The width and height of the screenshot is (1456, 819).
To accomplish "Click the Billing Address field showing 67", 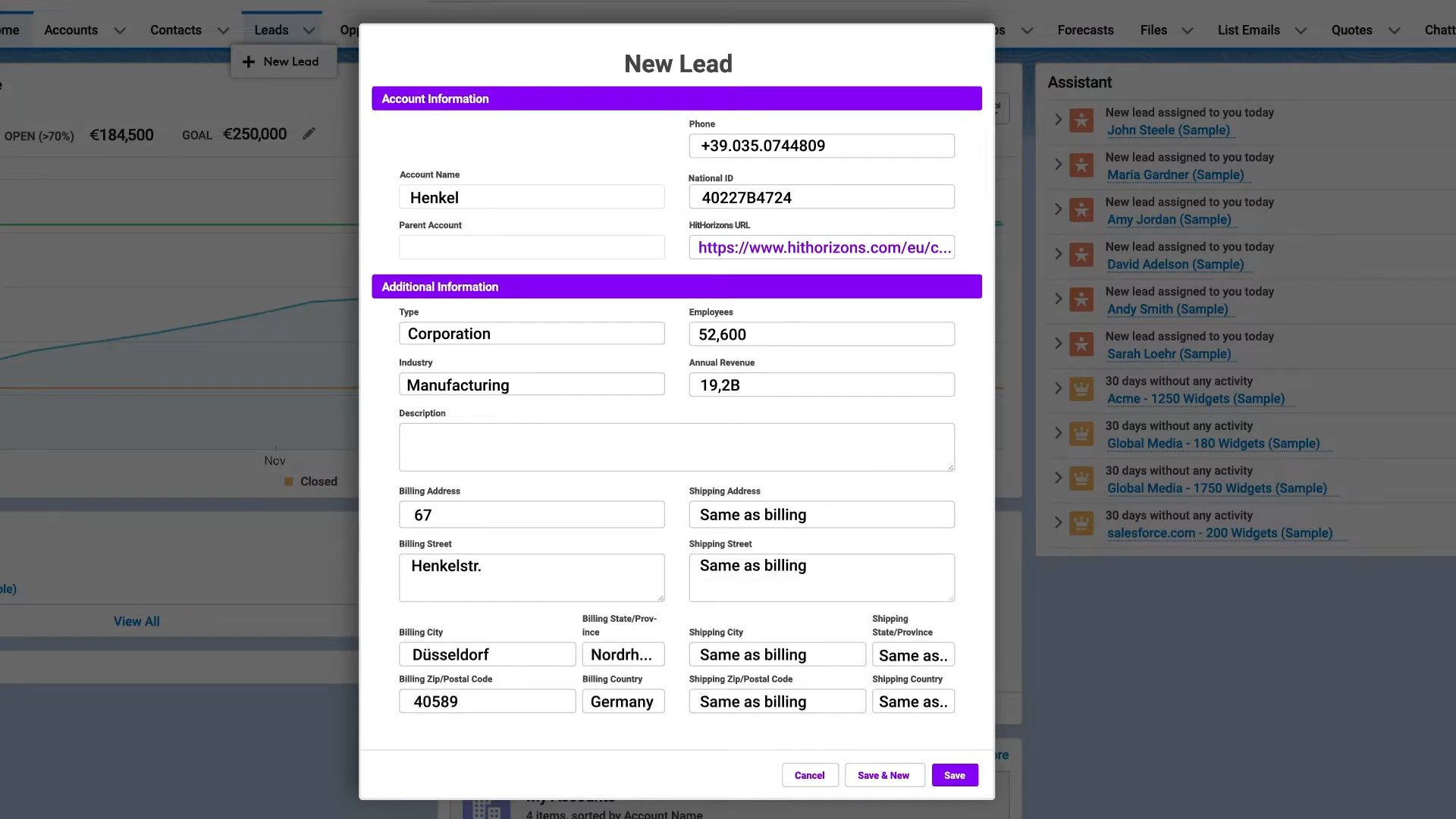I will [x=532, y=515].
